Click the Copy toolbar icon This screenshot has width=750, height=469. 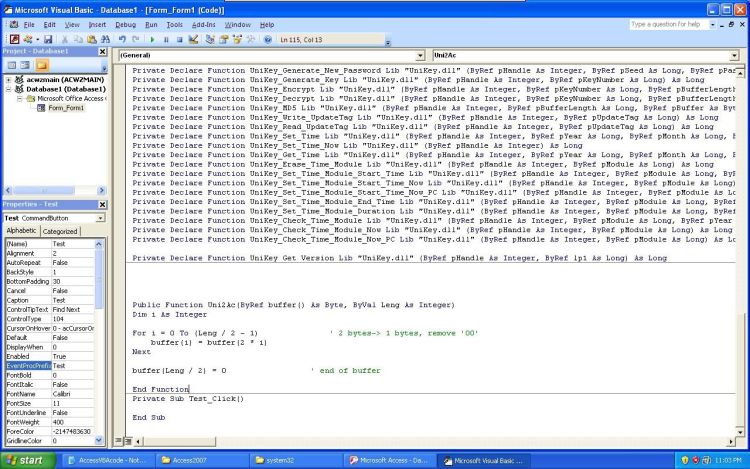[x=78, y=39]
